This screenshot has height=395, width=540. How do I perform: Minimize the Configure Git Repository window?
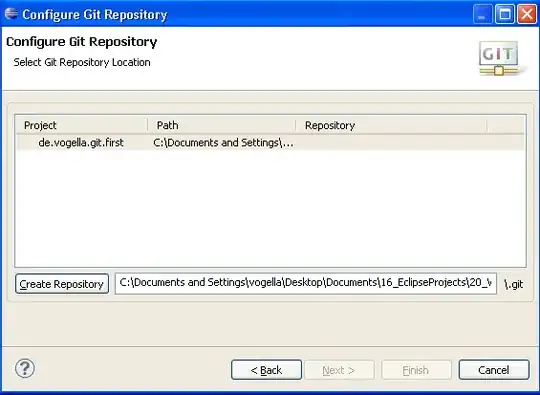point(483,14)
